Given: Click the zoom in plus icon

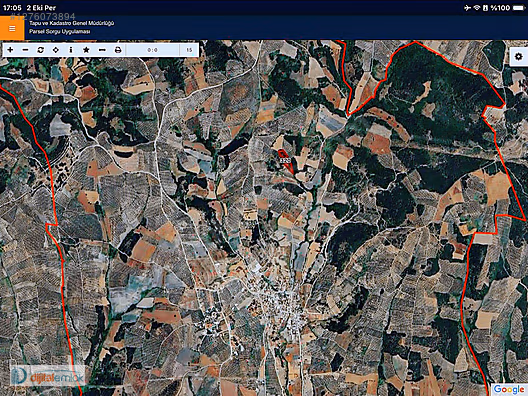Looking at the screenshot, I should (10, 50).
